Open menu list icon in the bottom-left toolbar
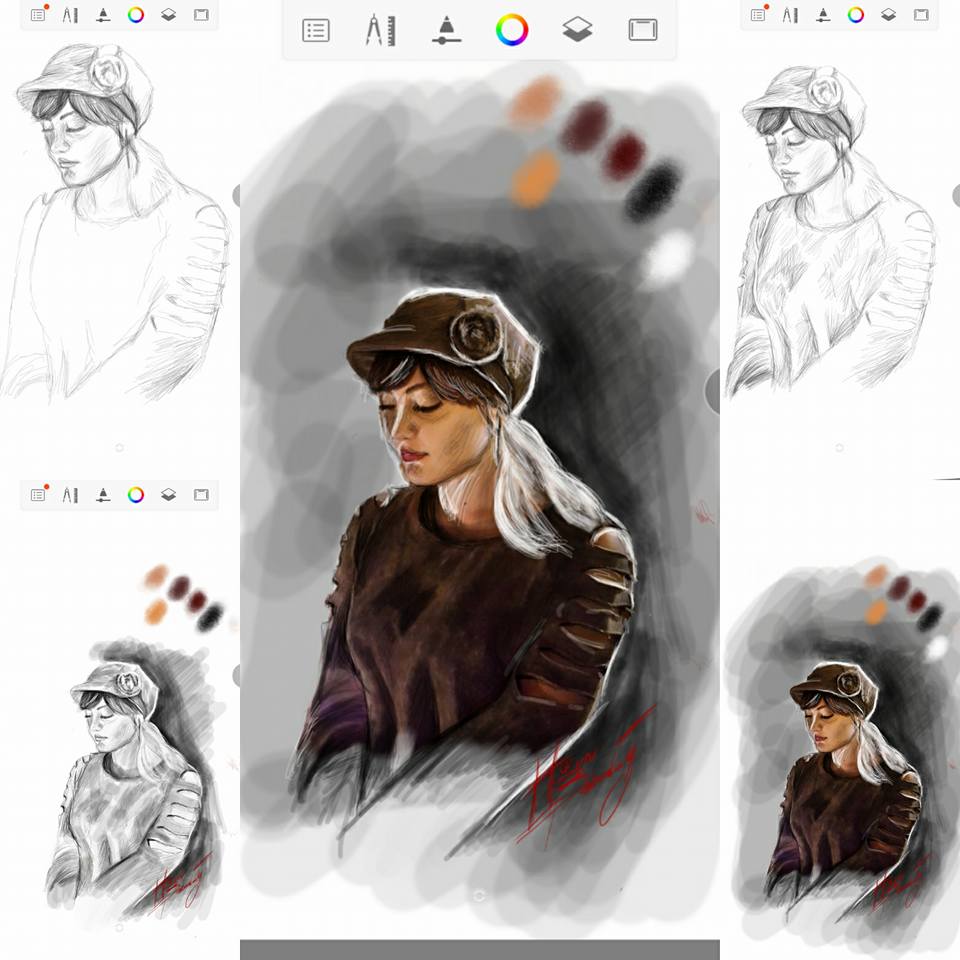 pyautogui.click(x=38, y=494)
